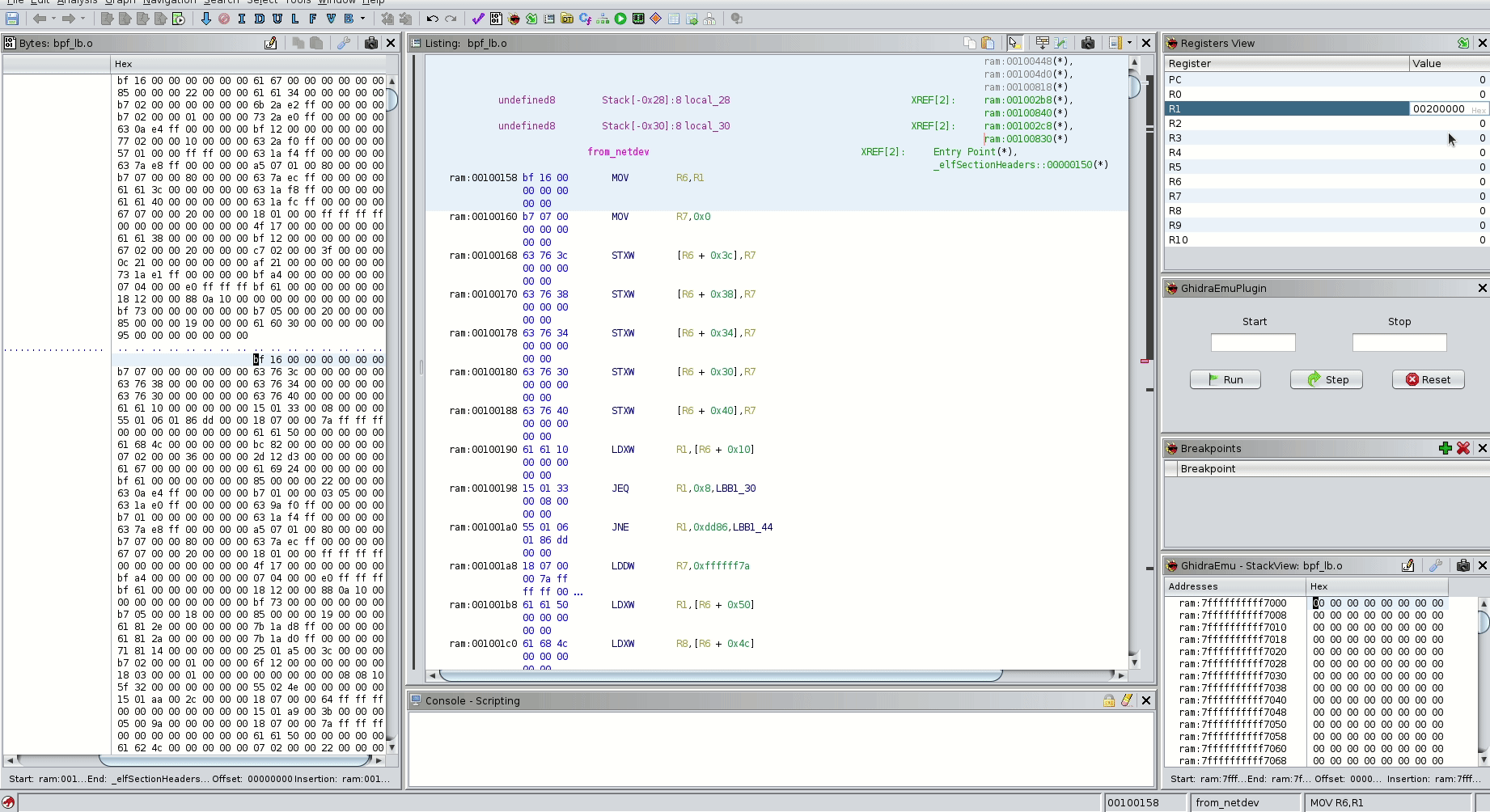Click the paste icon in Listing toolbar
1490x812 pixels.
[988, 43]
